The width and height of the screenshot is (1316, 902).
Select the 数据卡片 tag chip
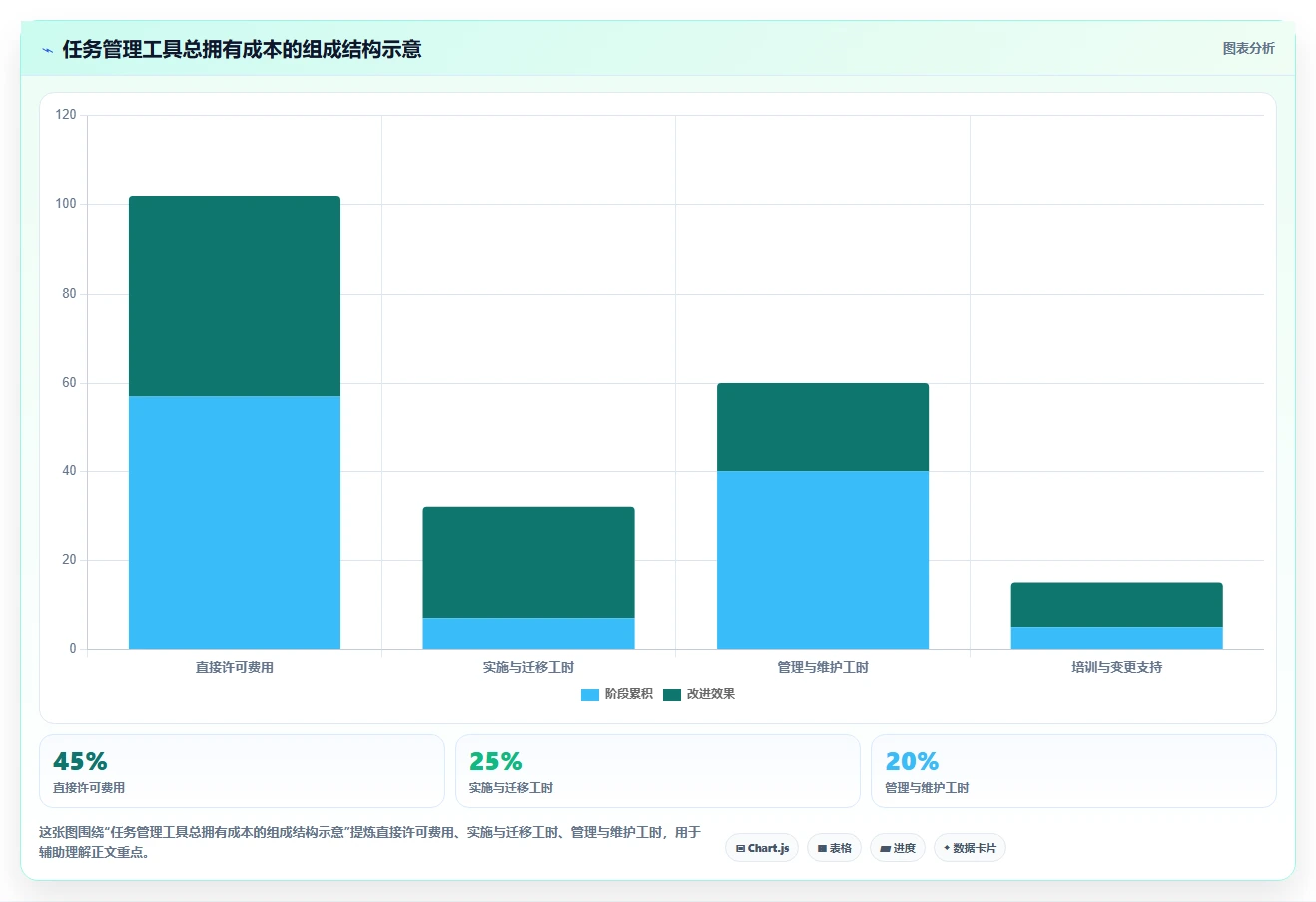pos(970,848)
